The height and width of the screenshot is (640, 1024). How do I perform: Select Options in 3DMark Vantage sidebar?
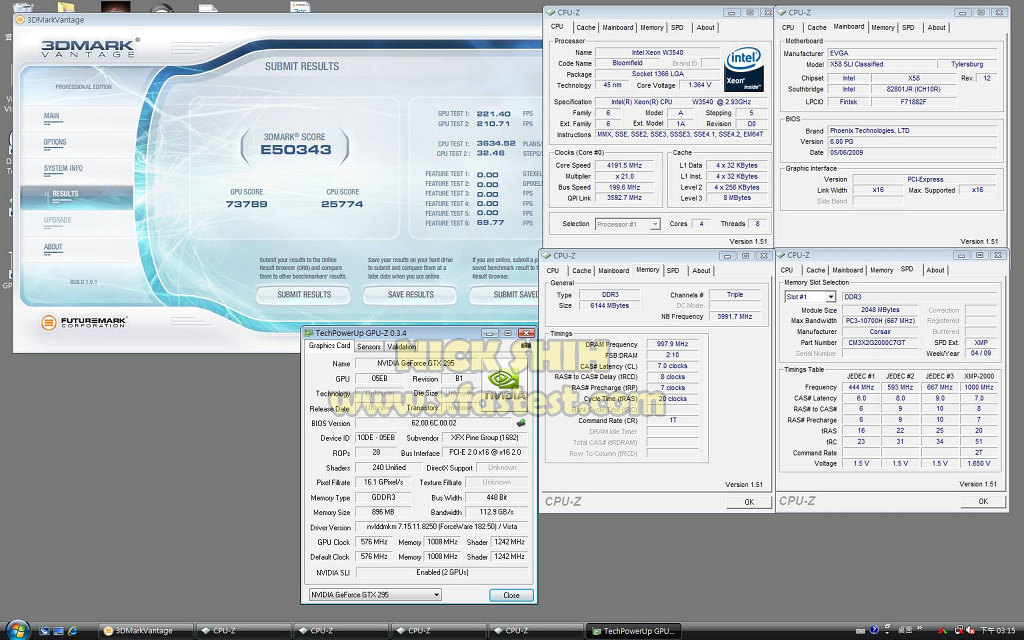tap(55, 142)
